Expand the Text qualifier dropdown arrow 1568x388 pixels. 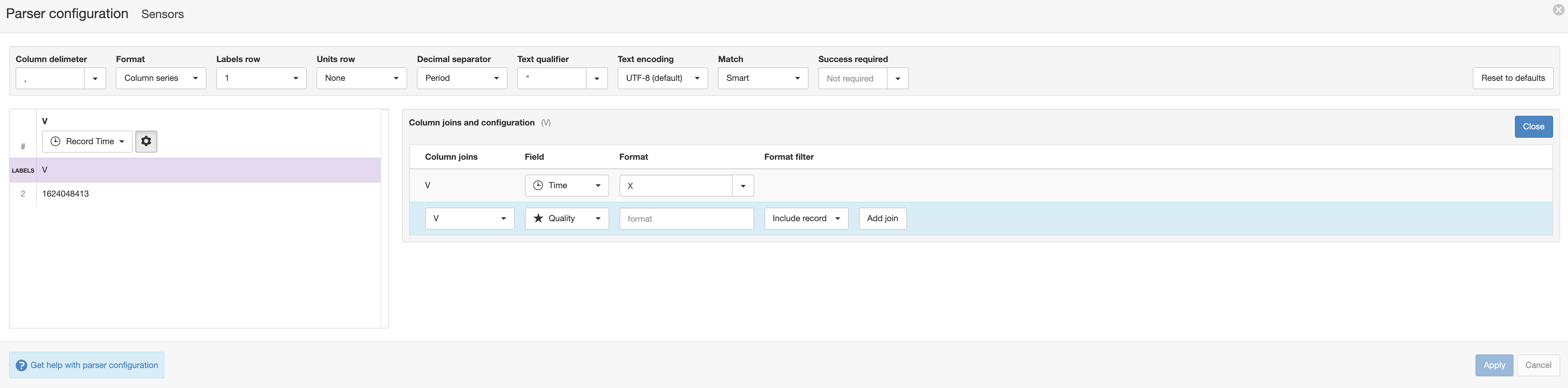pos(597,79)
